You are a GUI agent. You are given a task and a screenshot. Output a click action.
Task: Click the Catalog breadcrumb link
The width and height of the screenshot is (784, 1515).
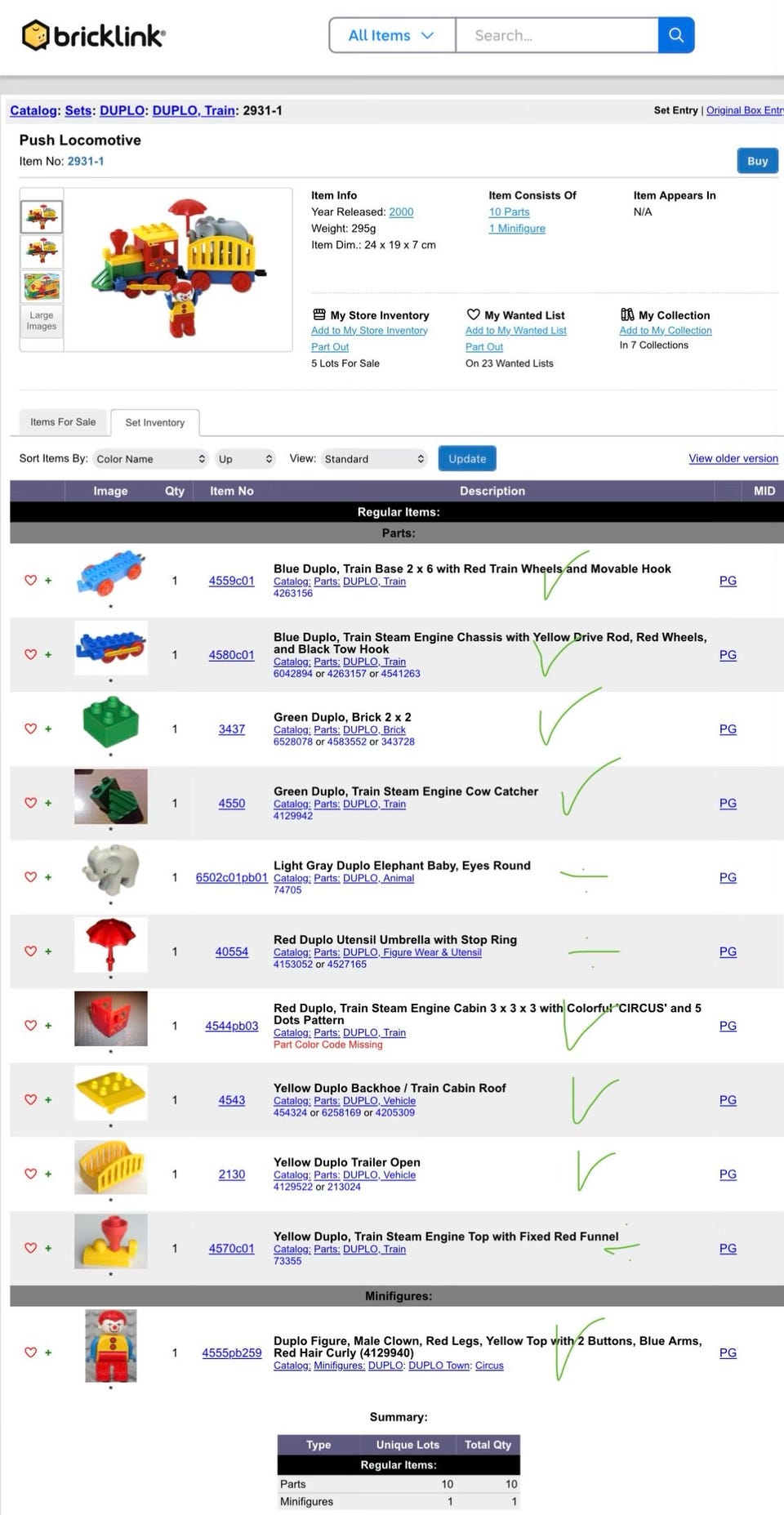tap(33, 110)
